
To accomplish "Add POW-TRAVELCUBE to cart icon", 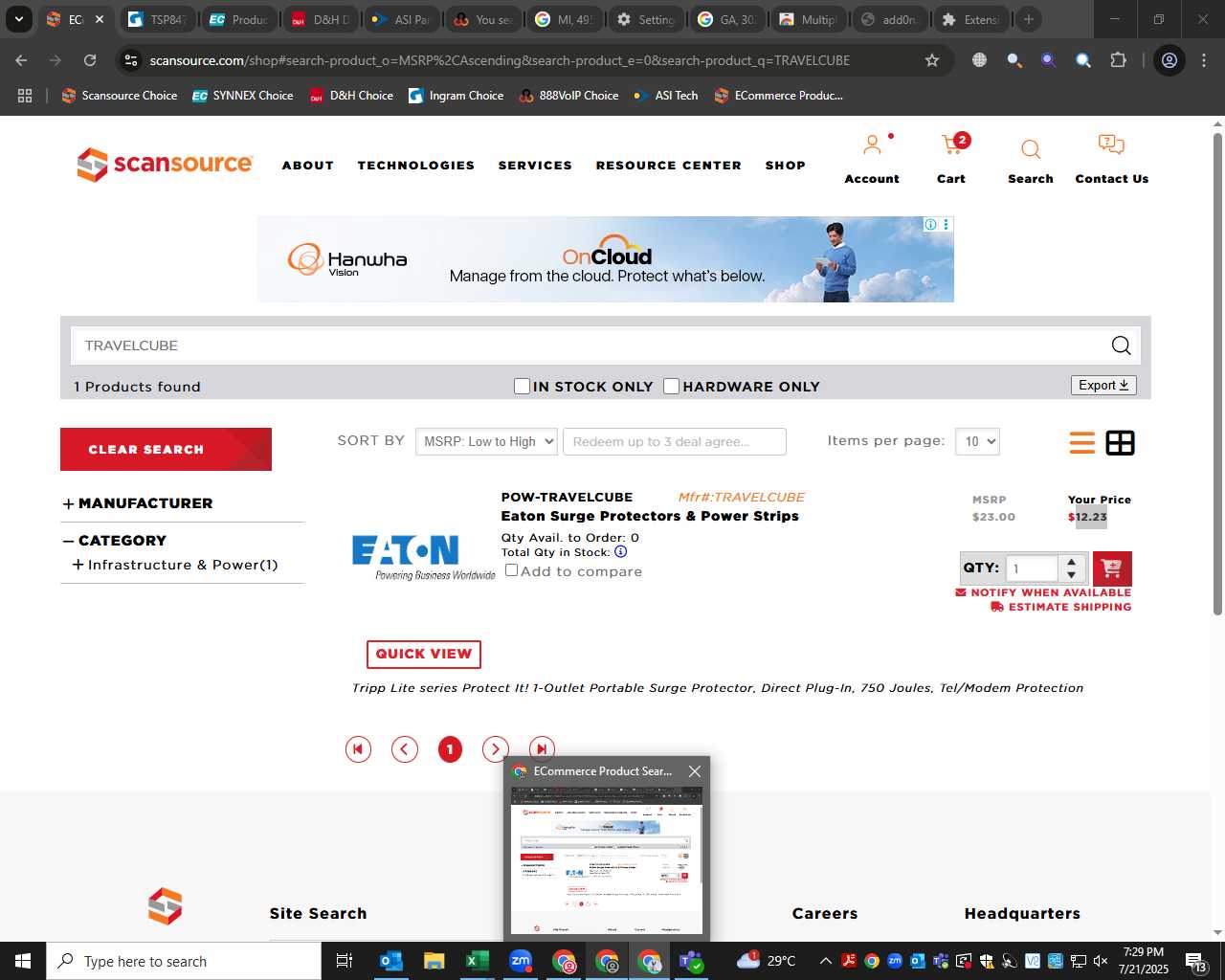I will tap(1112, 568).
